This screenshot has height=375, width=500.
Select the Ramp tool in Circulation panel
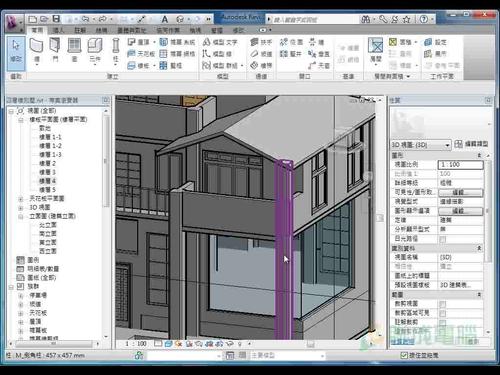point(261,54)
